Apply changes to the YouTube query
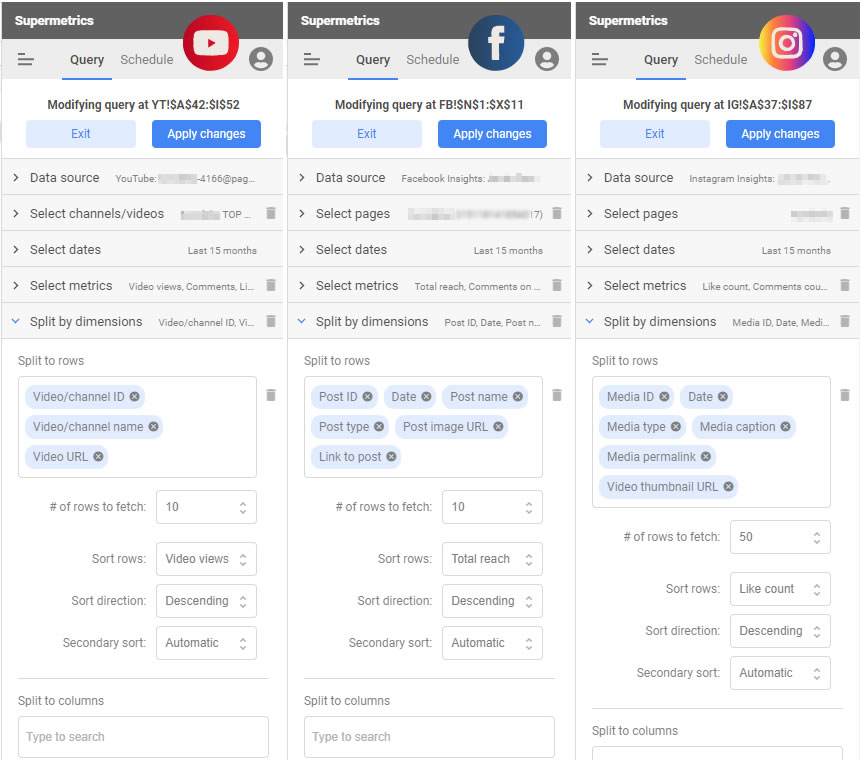Image resolution: width=862 pixels, height=760 pixels. pyautogui.click(x=206, y=134)
